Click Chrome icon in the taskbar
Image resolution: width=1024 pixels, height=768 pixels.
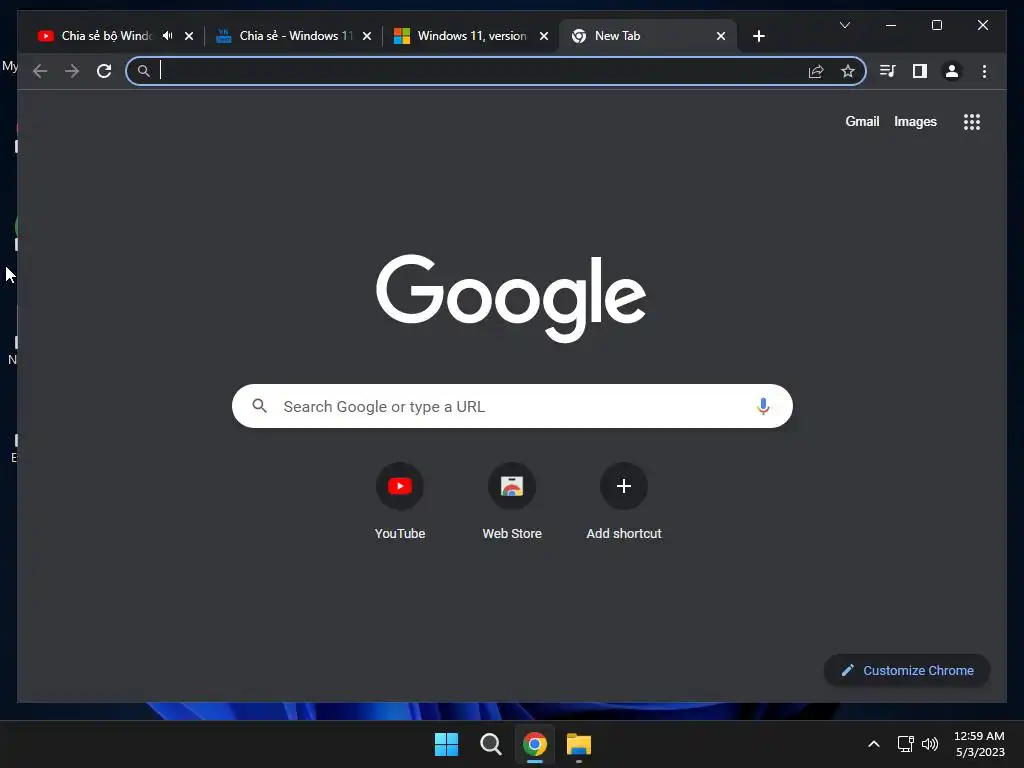pyautogui.click(x=534, y=744)
